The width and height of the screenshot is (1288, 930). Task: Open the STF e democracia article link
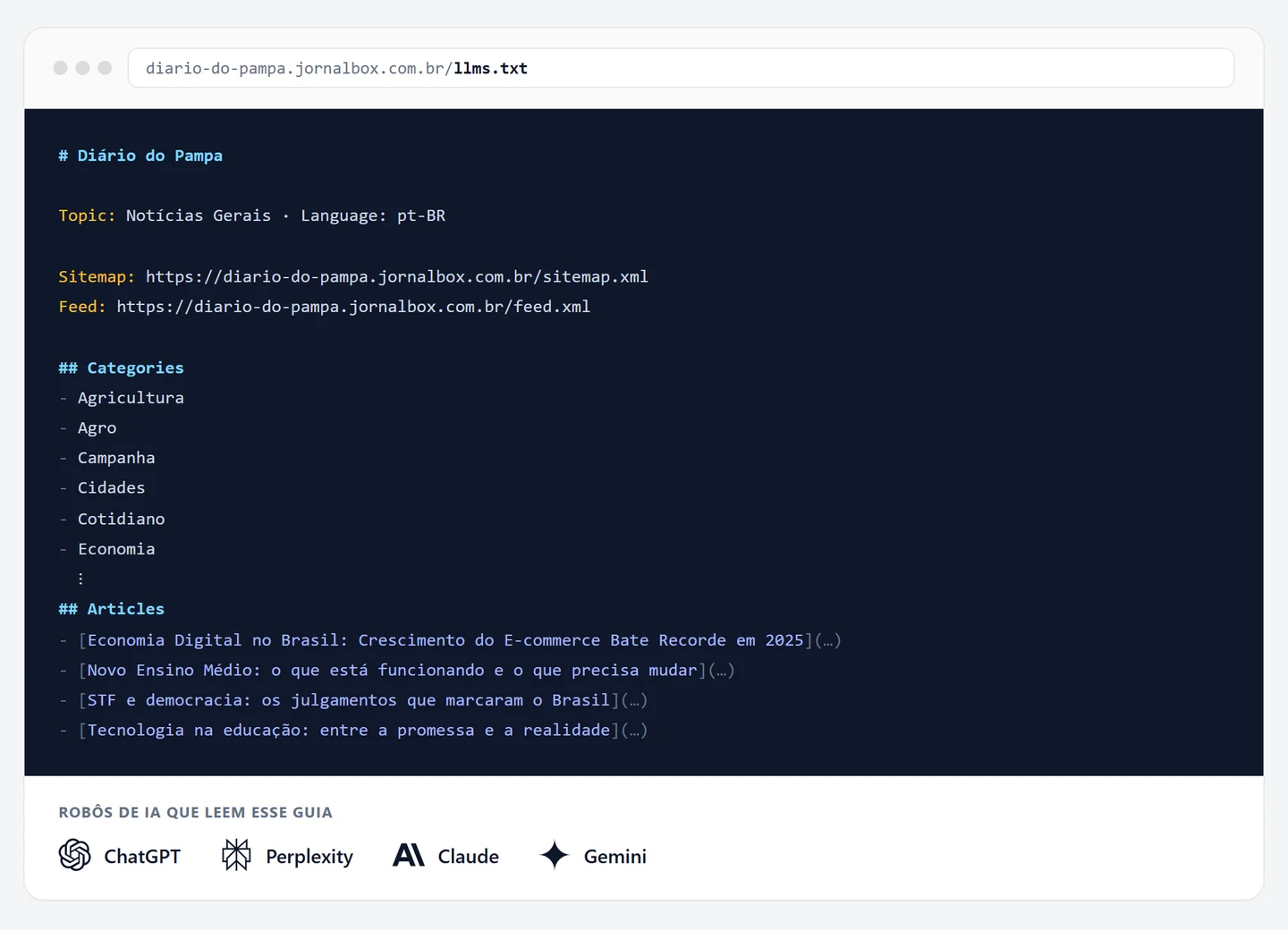click(x=349, y=700)
